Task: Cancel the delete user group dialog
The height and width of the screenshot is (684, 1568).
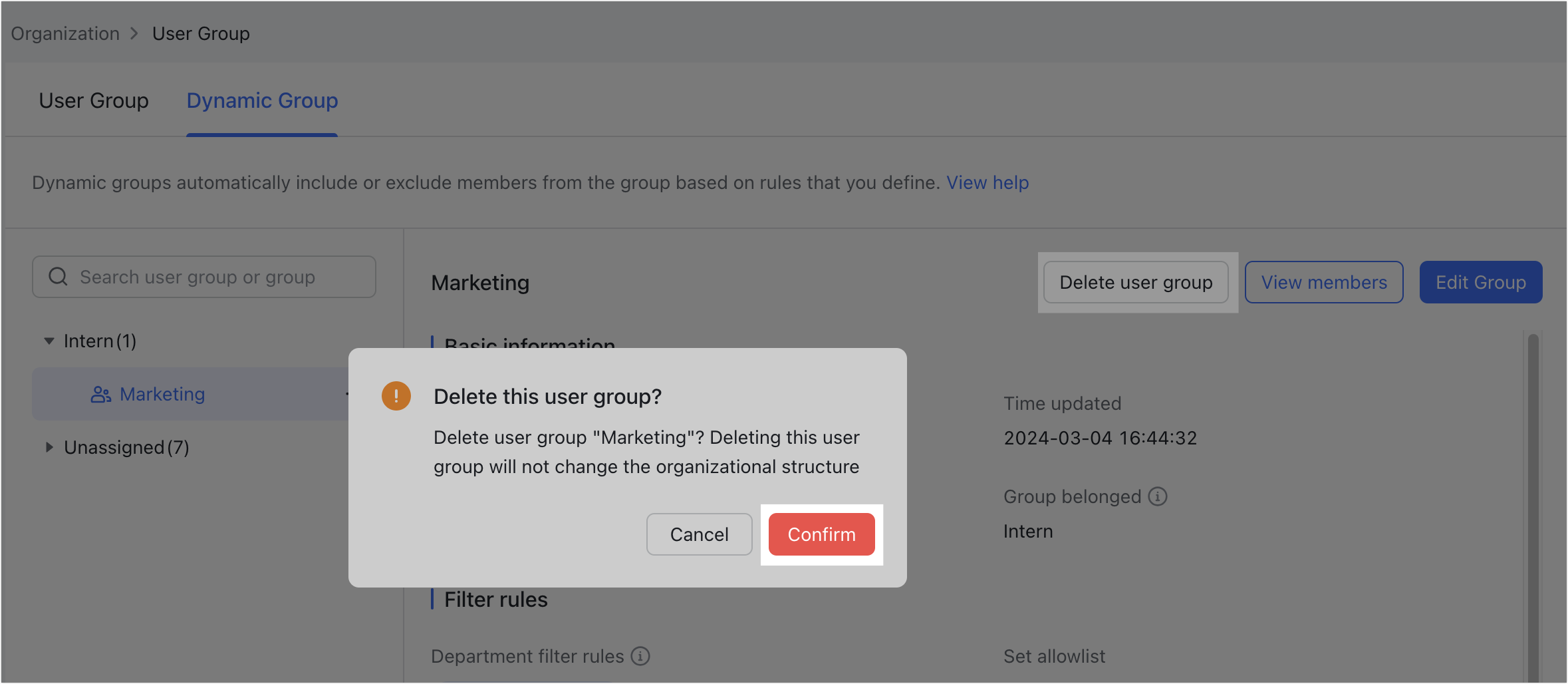Action: [x=699, y=534]
